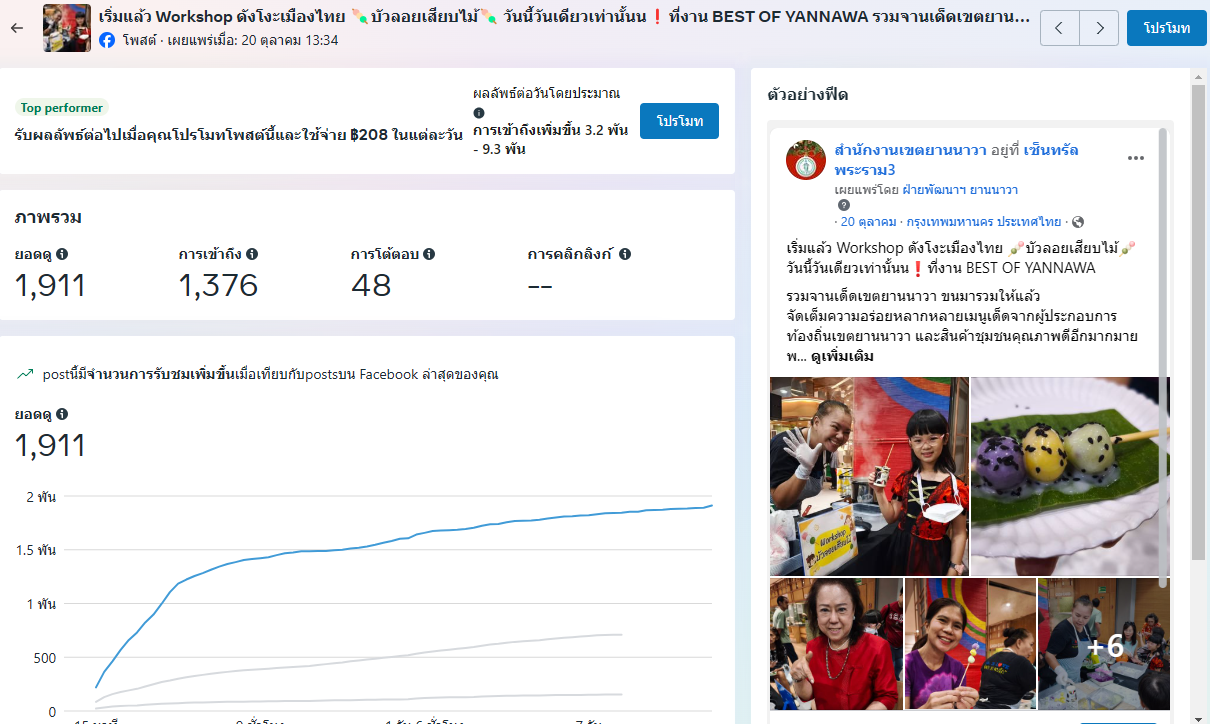Go to next post with right chevron

[1099, 28]
